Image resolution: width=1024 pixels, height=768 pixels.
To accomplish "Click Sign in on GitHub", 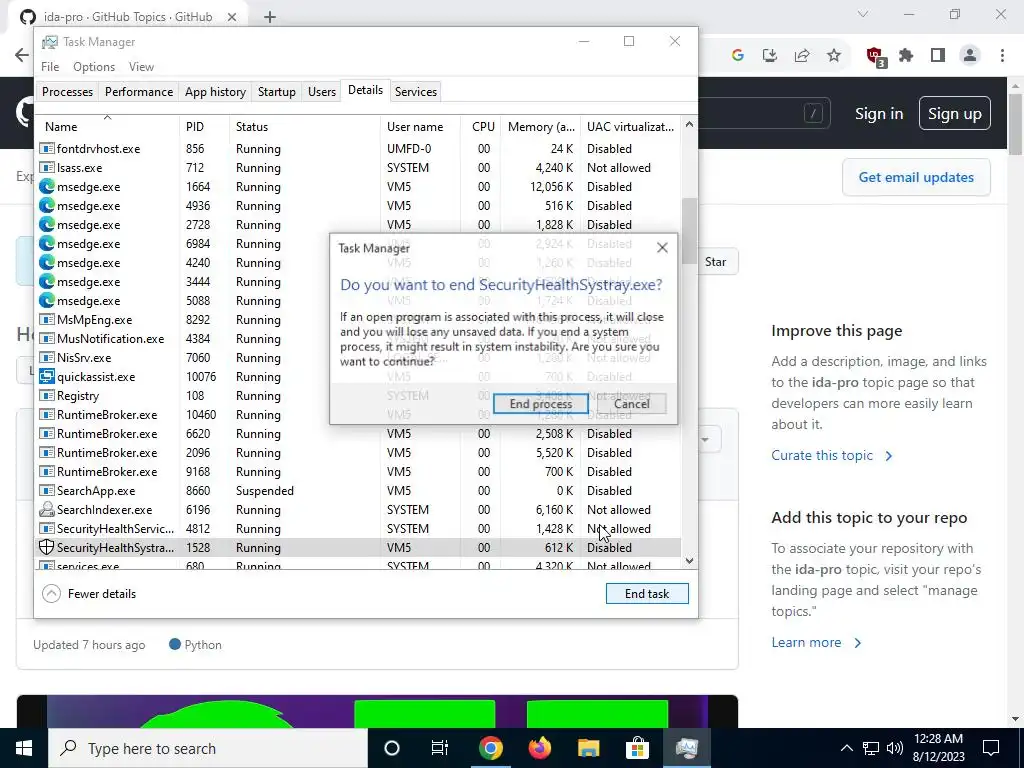I will pos(879,114).
